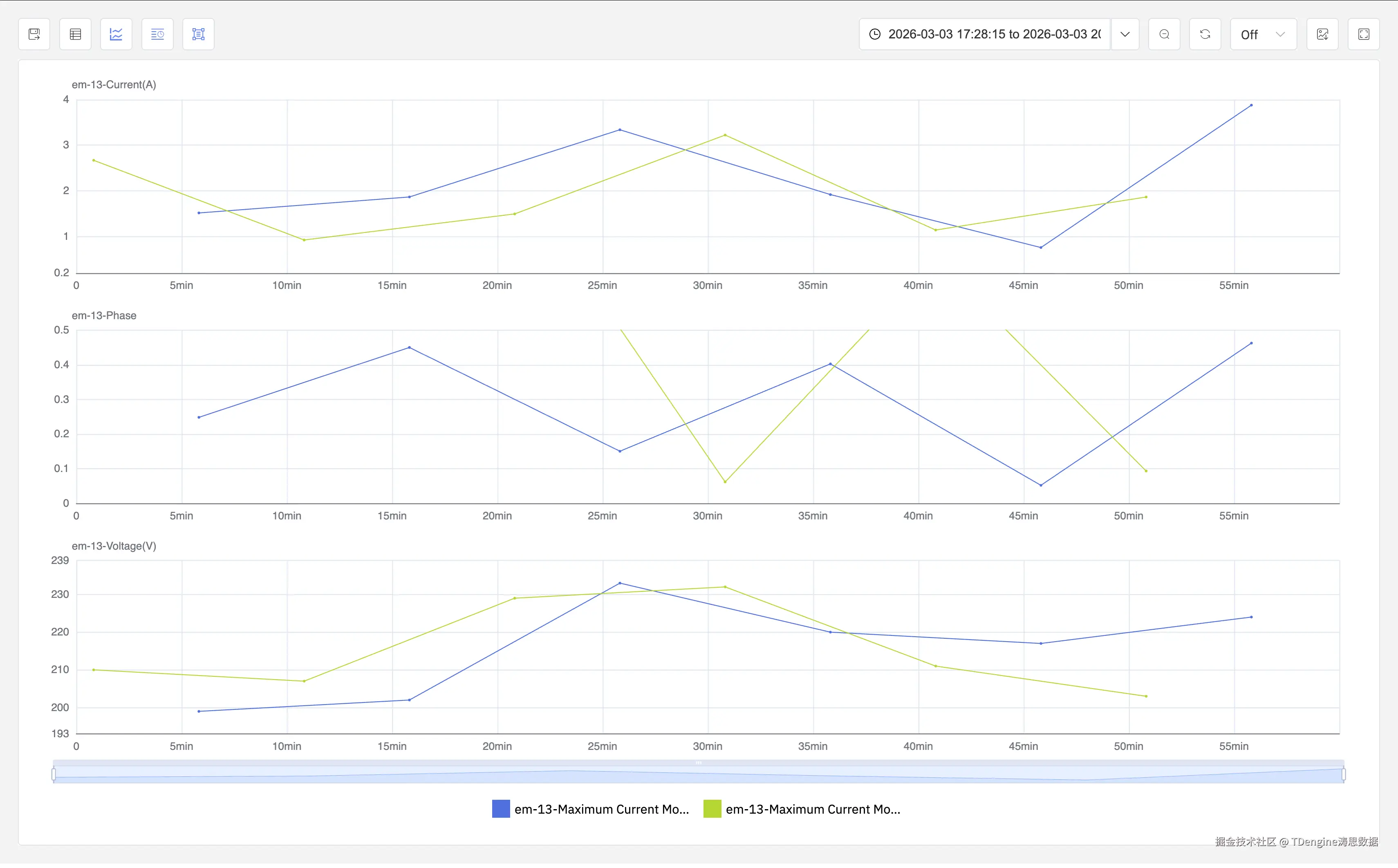Expand the time range dropdown chevron
Image resolution: width=1398 pixels, height=868 pixels.
click(x=1125, y=34)
